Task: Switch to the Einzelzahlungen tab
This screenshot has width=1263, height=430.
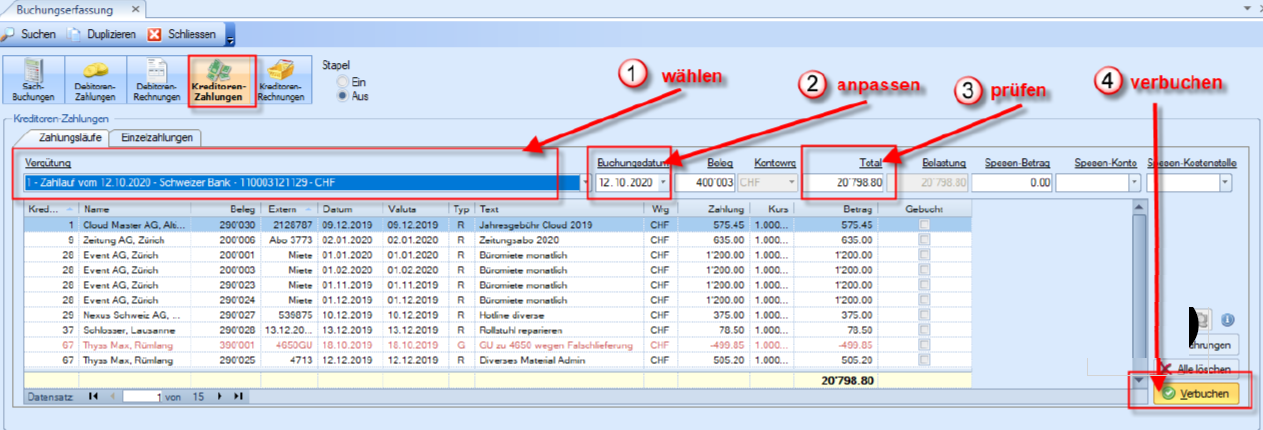Action: pos(155,138)
